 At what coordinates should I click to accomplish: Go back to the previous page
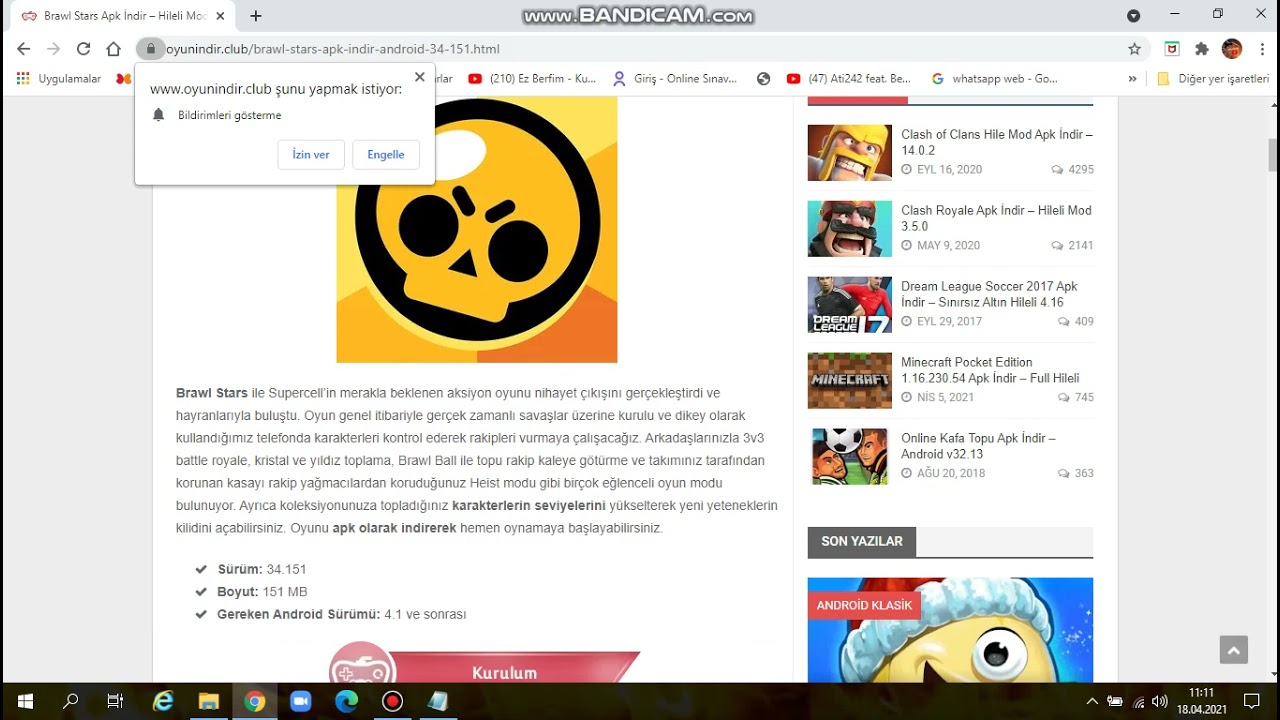click(23, 49)
